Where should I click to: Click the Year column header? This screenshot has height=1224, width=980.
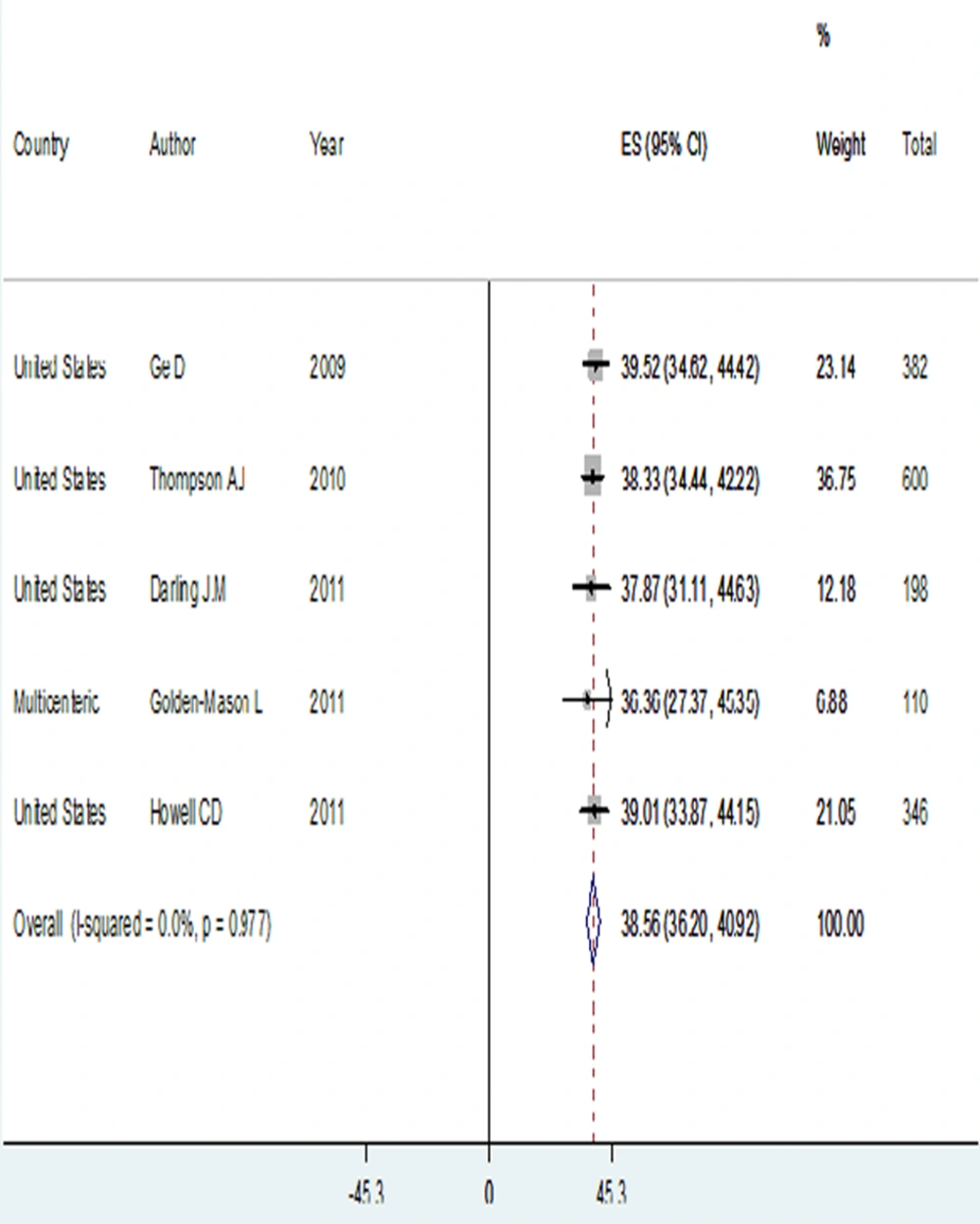point(326,145)
